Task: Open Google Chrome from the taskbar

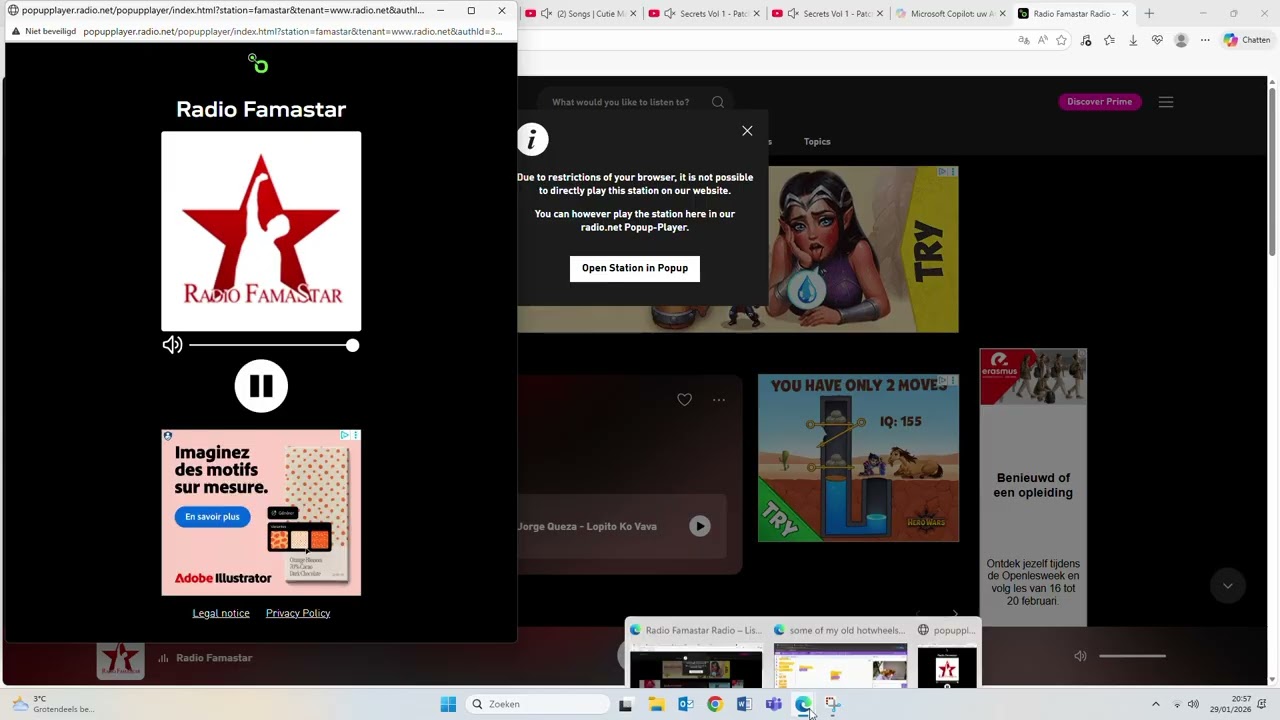Action: pos(715,704)
